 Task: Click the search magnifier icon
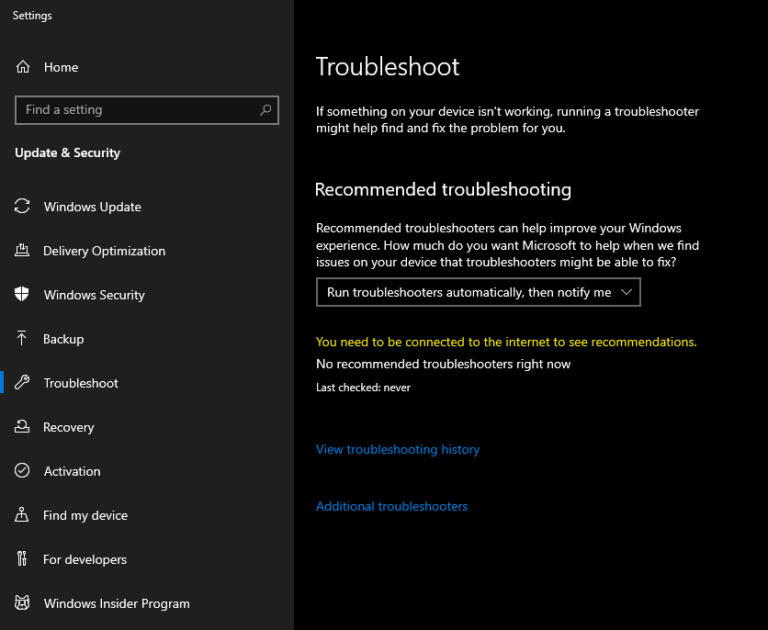(266, 110)
